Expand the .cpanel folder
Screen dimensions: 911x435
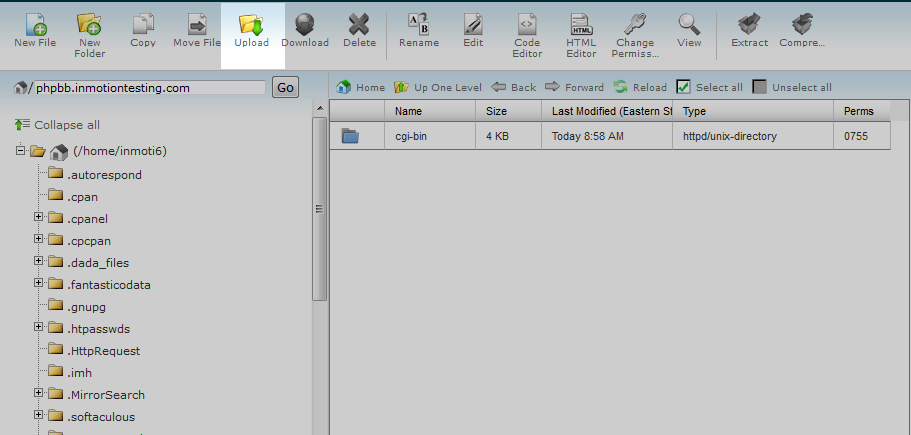coord(38,217)
